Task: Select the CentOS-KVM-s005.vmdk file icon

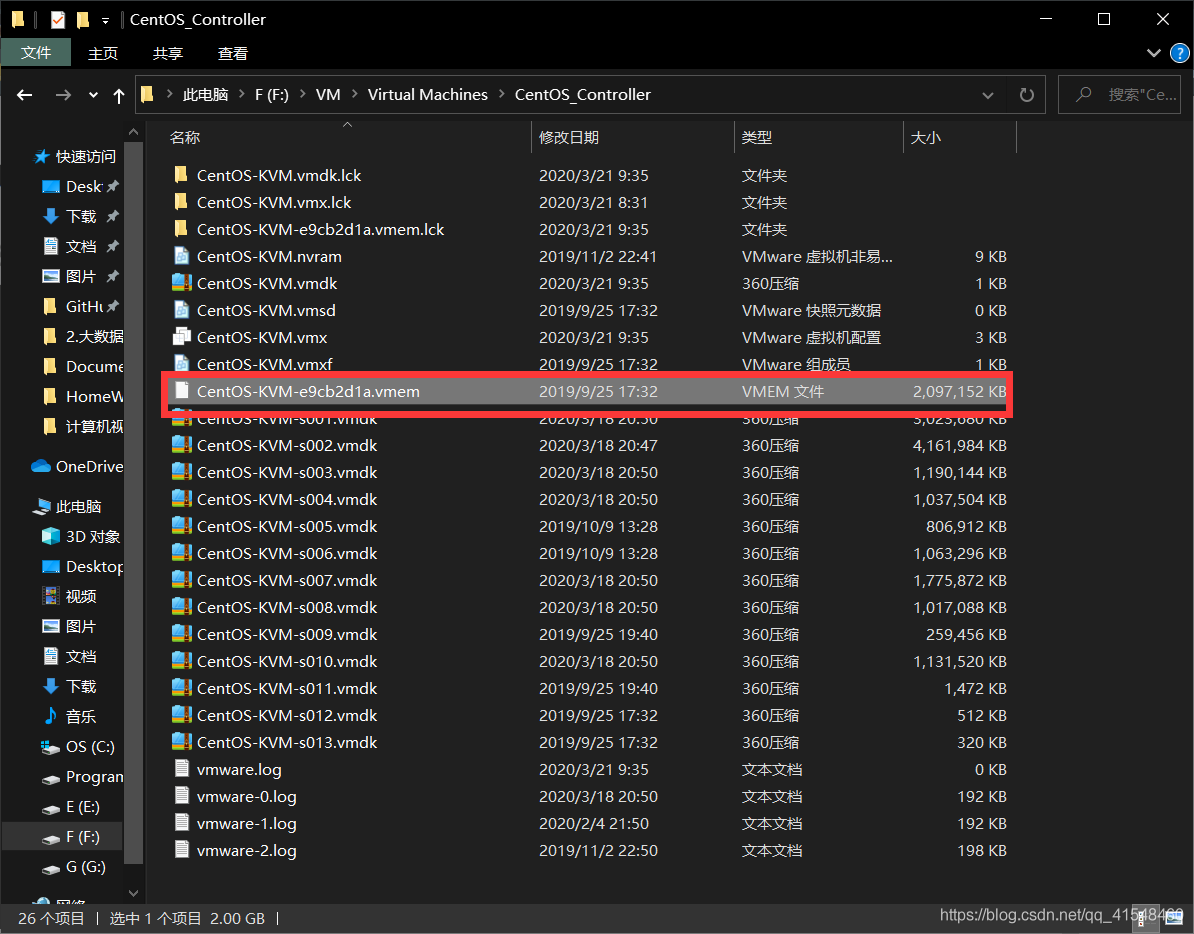Action: [181, 526]
